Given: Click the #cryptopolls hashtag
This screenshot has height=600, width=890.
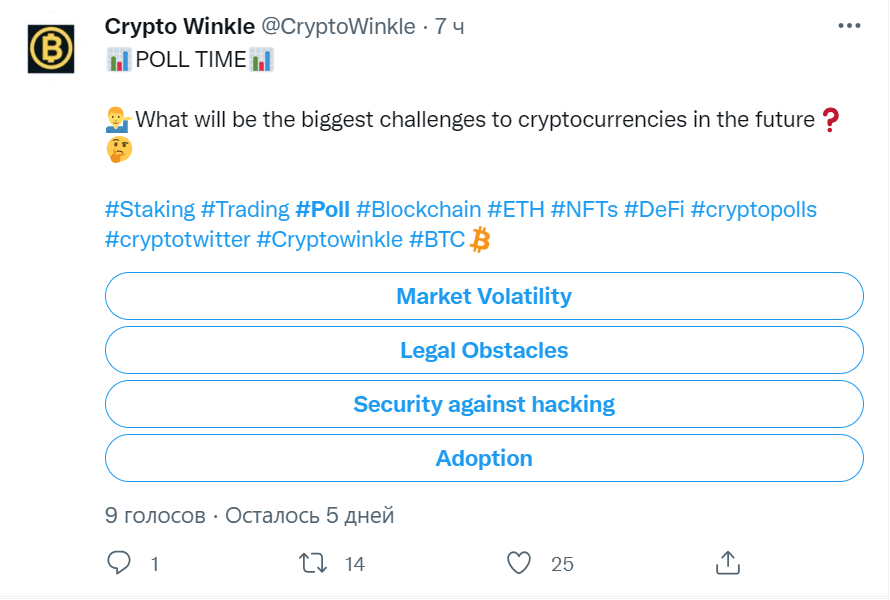Looking at the screenshot, I should [x=753, y=210].
